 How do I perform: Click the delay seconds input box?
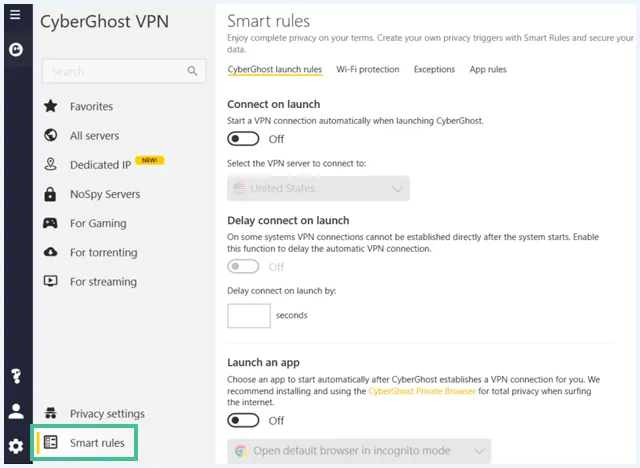249,315
